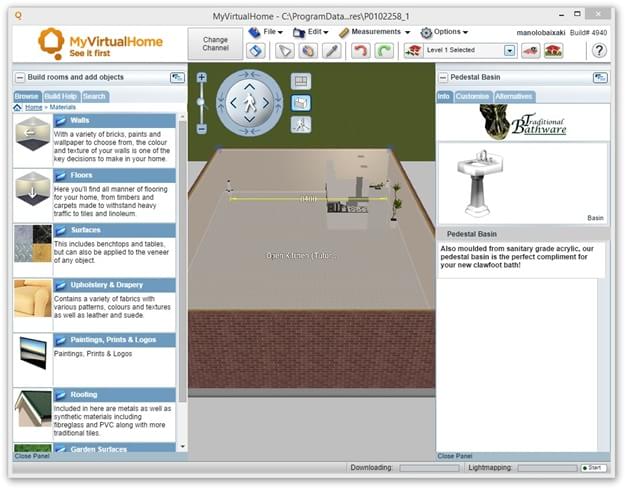The height and width of the screenshot is (489, 625).
Task: Click the pedestal basin product image
Action: [480, 183]
